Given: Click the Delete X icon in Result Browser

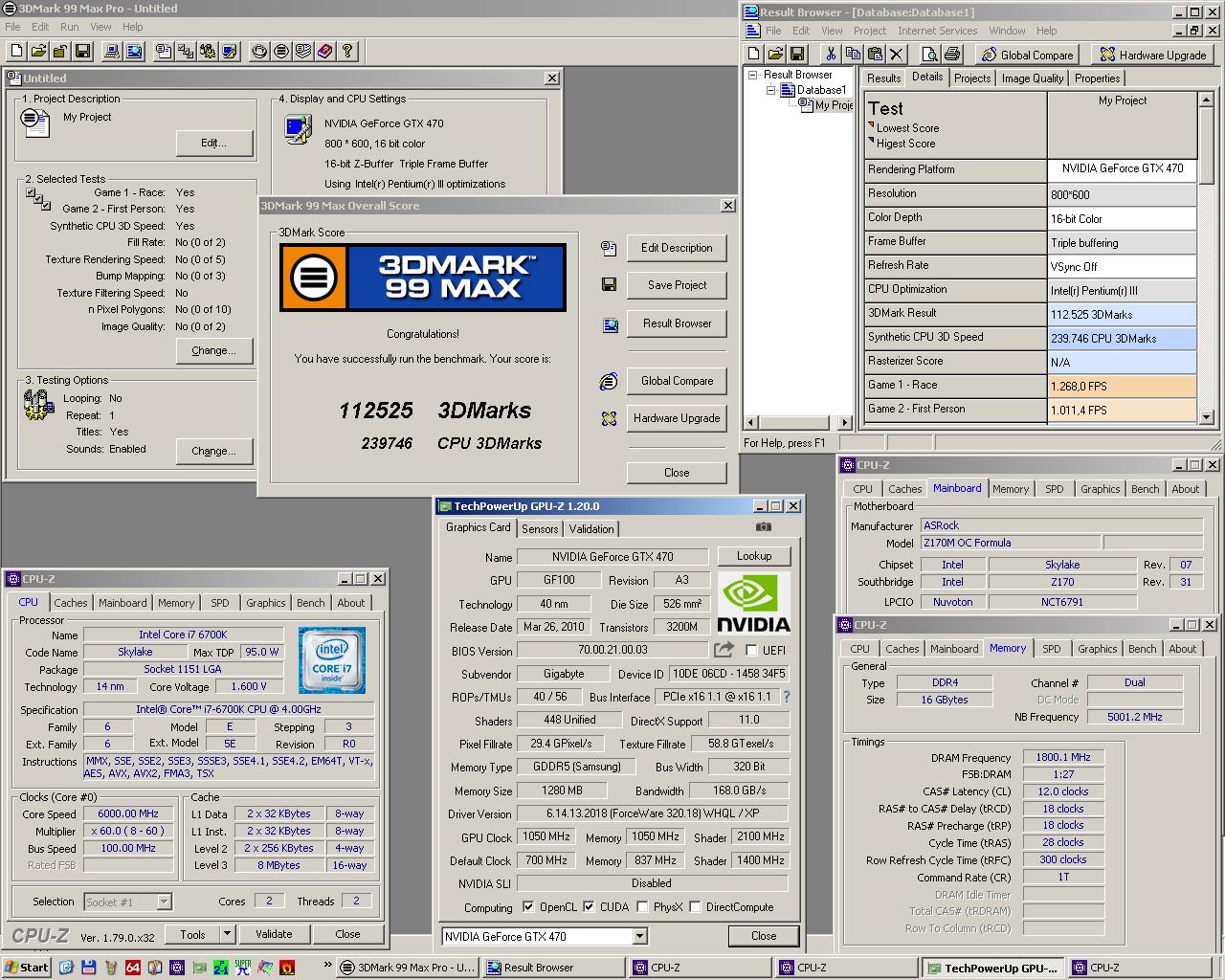Looking at the screenshot, I should [897, 55].
